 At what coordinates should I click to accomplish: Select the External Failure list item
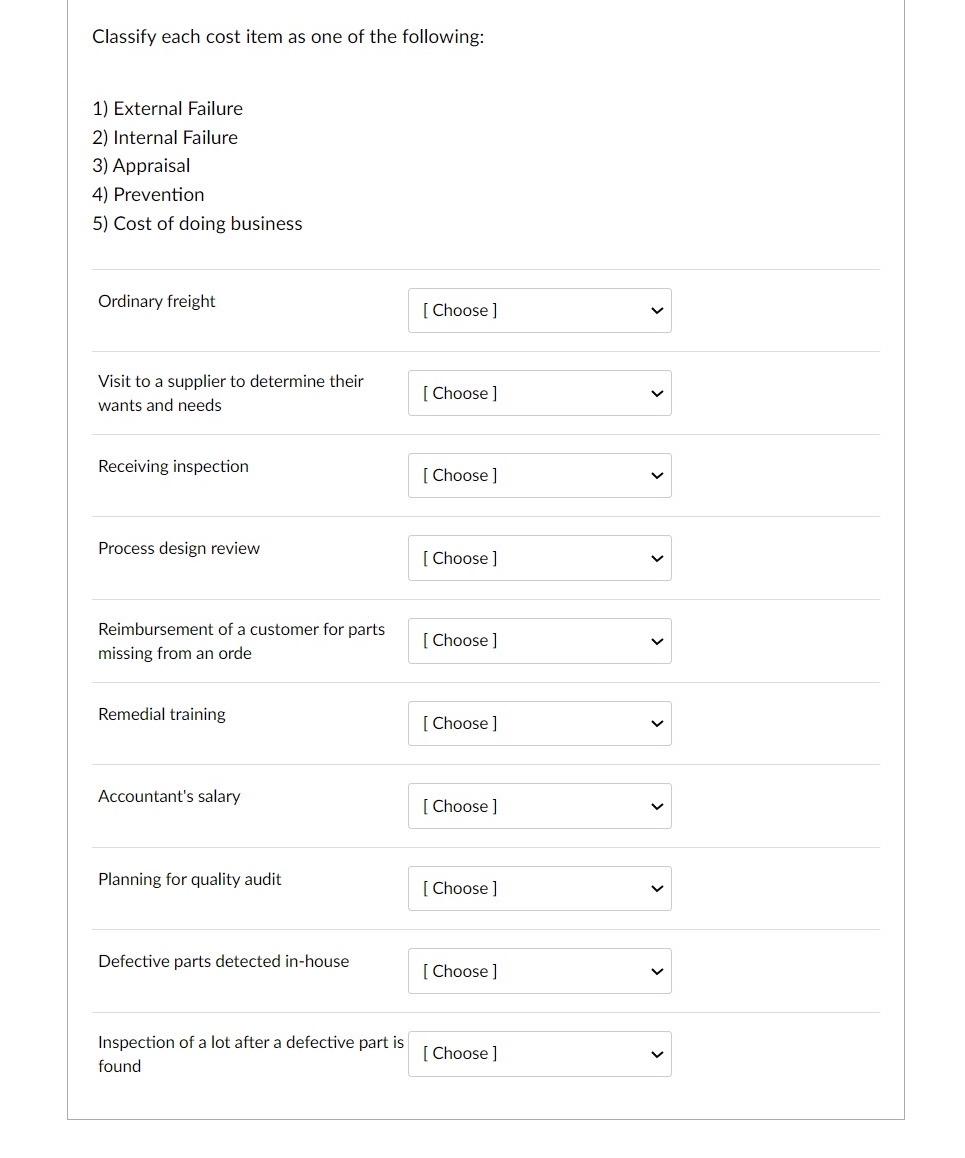pos(167,108)
